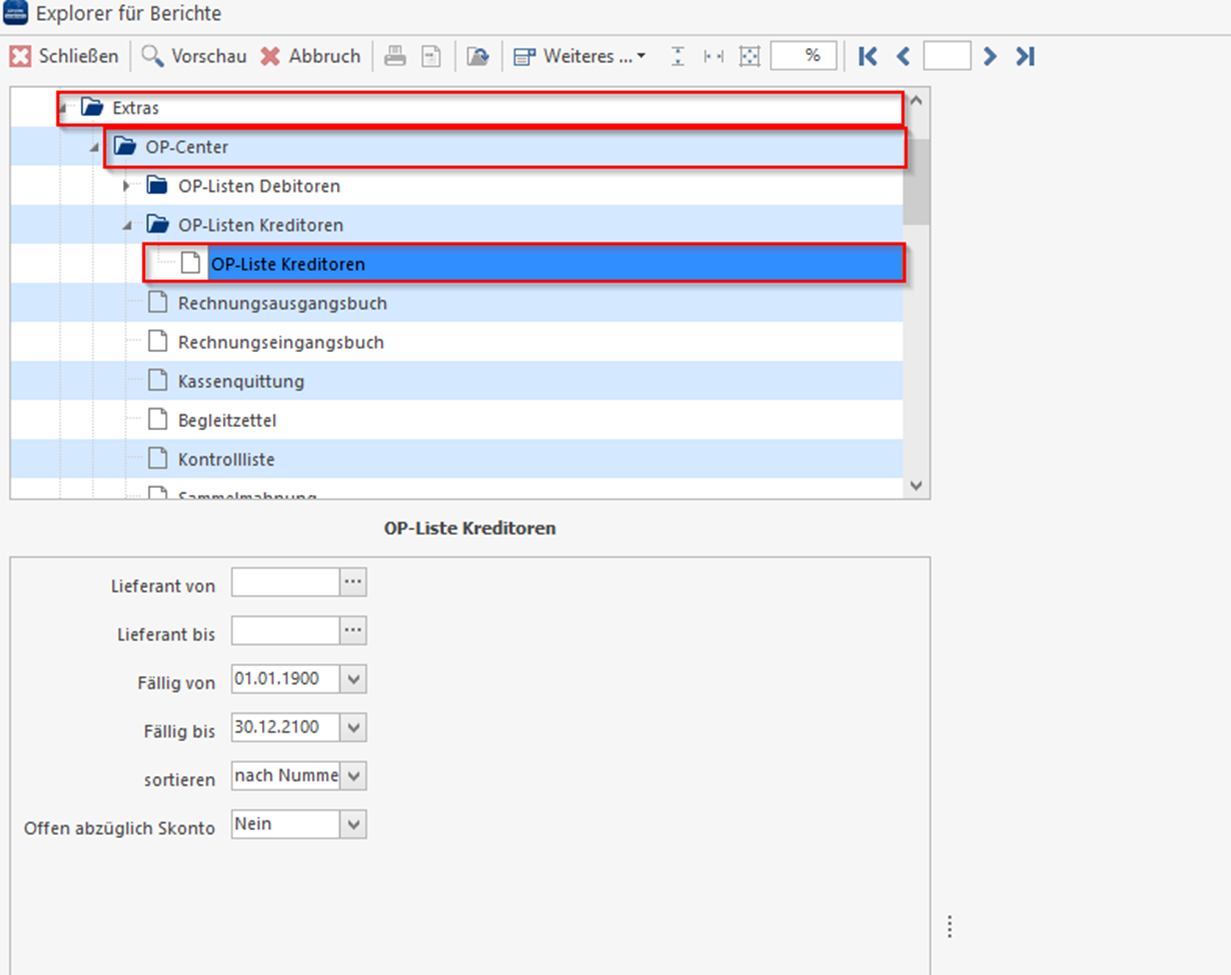
Task: Click the page document icon beside the printer
Action: [x=430, y=56]
